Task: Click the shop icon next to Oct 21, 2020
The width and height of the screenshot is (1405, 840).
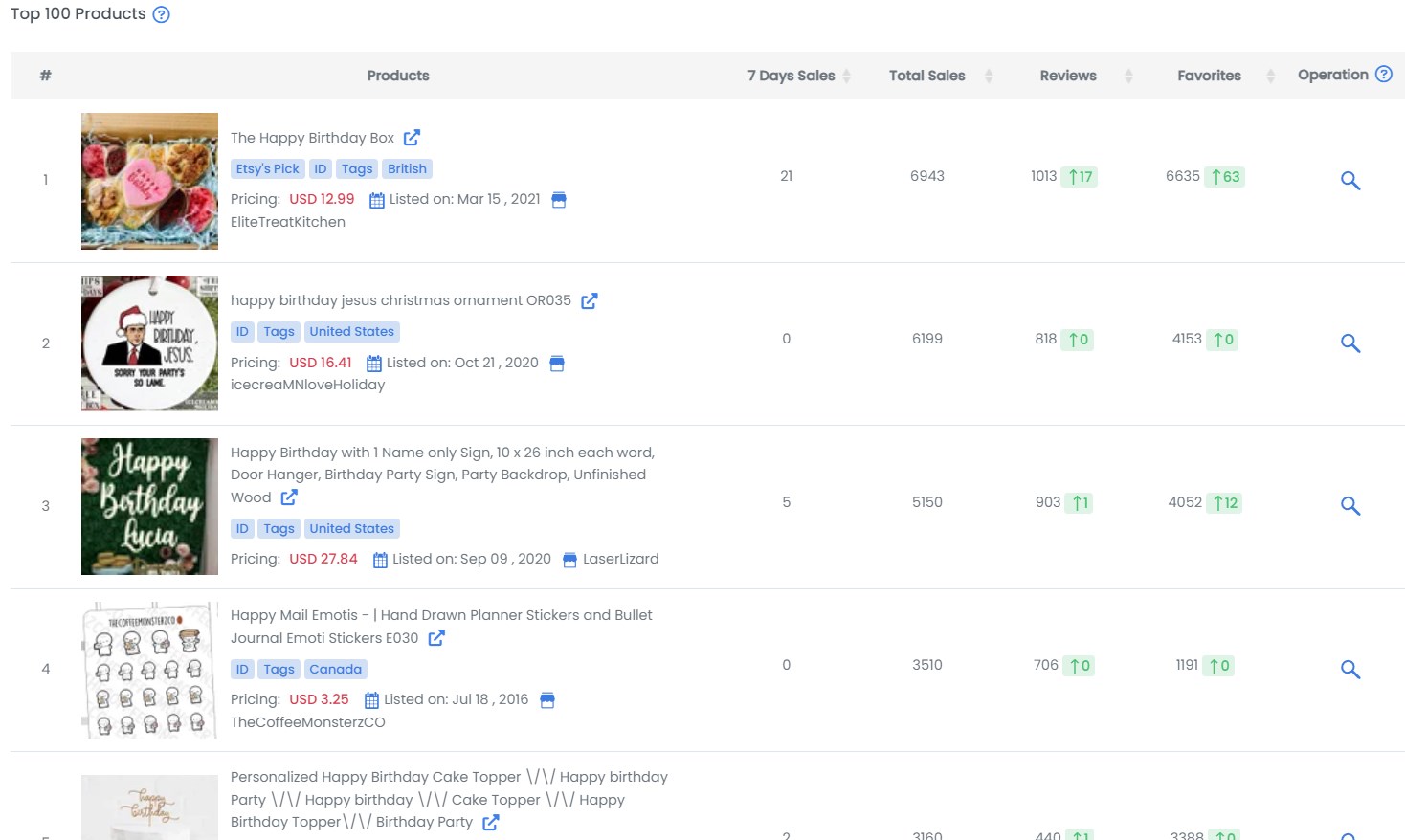Action: click(x=557, y=364)
